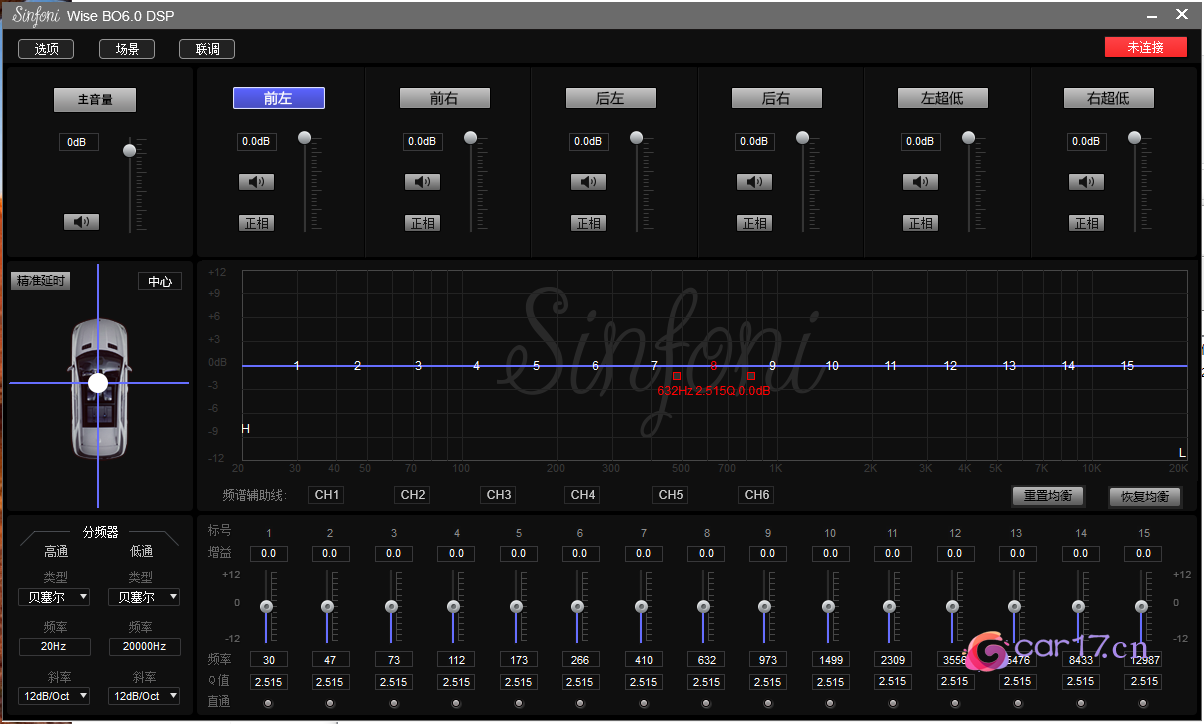This screenshot has width=1204, height=724.
Task: Toggle 正相 phase button for 前左 channel
Action: pyautogui.click(x=256, y=223)
